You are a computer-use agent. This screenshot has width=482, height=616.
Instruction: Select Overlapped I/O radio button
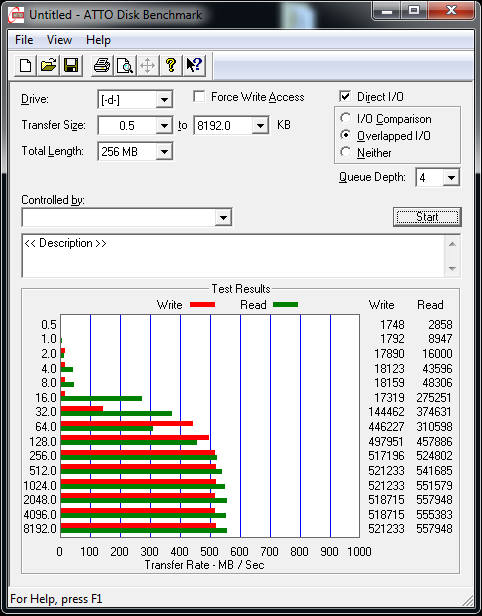[x=346, y=135]
